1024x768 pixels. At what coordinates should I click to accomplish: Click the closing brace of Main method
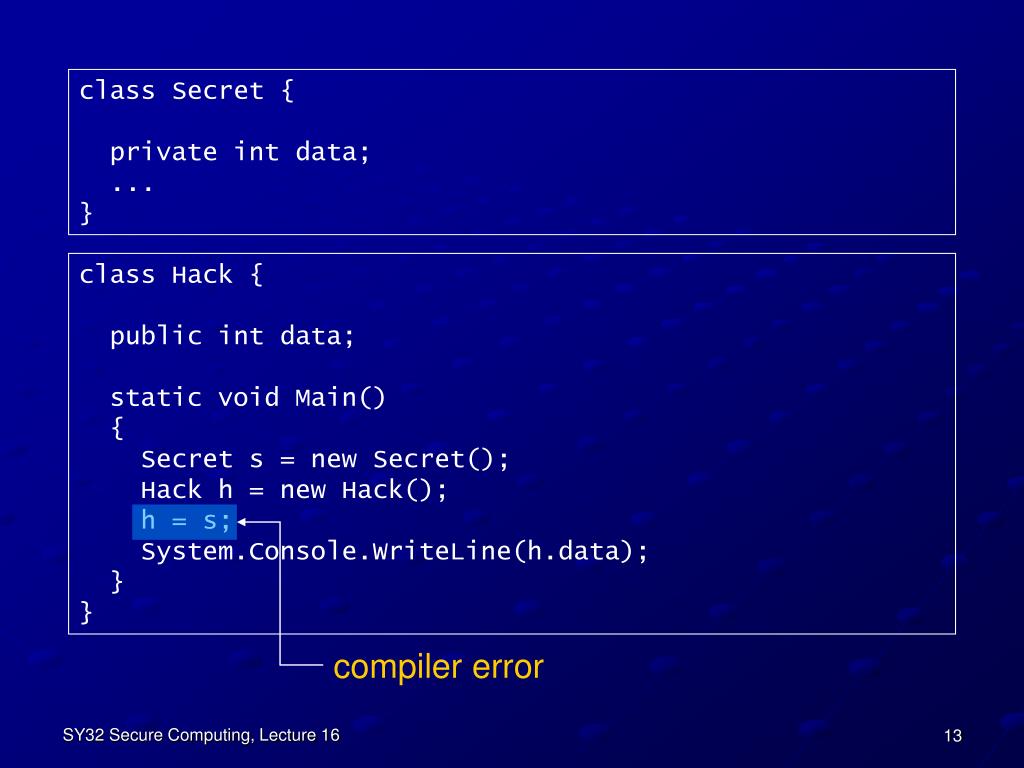tap(117, 581)
